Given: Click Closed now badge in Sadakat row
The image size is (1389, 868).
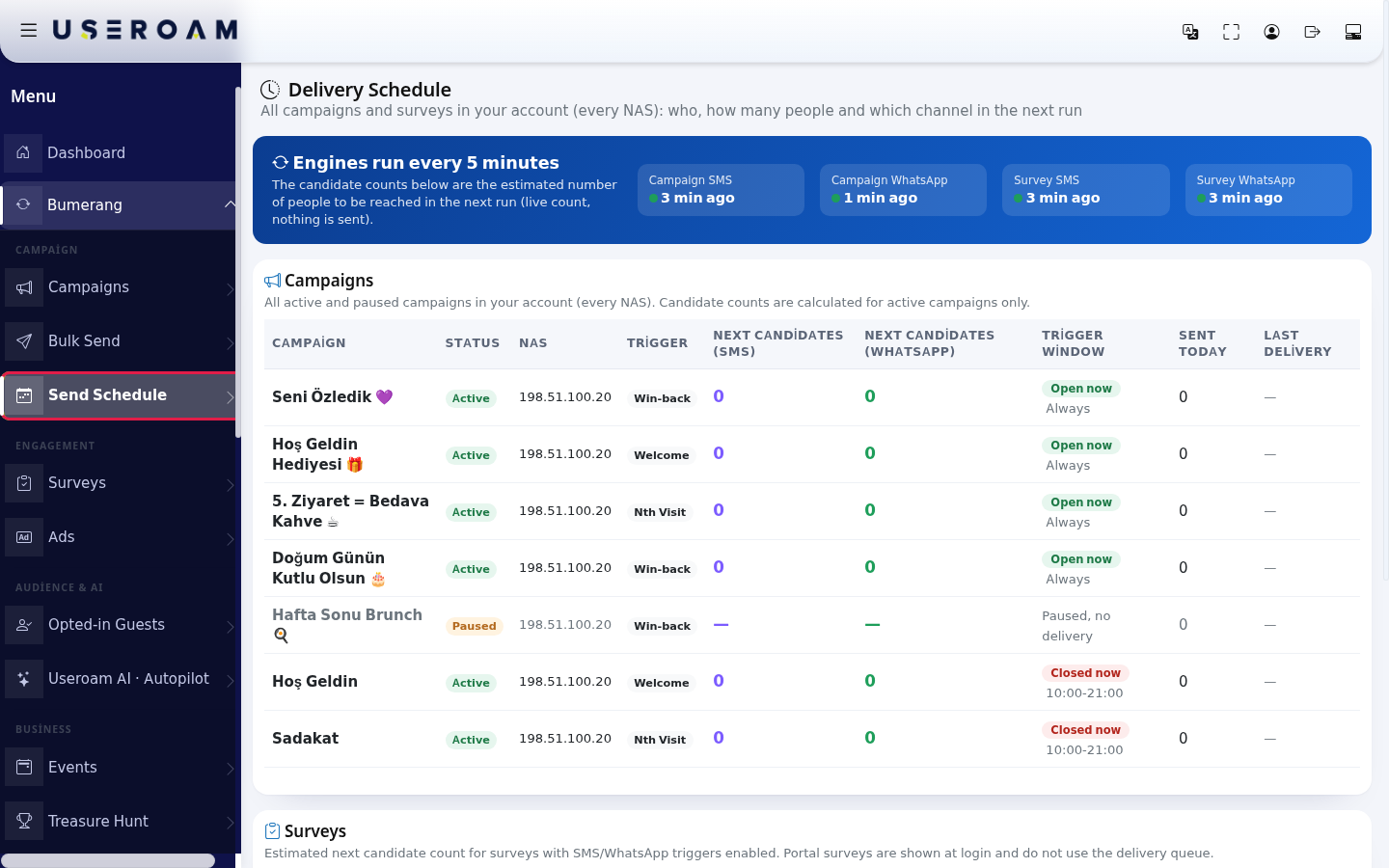Looking at the screenshot, I should (x=1085, y=730).
